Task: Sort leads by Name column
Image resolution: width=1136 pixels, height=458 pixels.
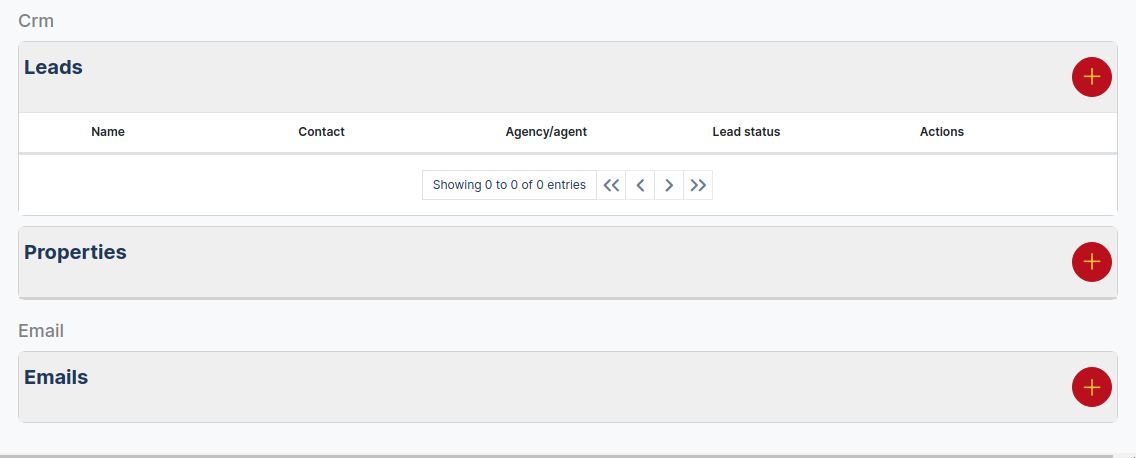Action: [x=108, y=132]
